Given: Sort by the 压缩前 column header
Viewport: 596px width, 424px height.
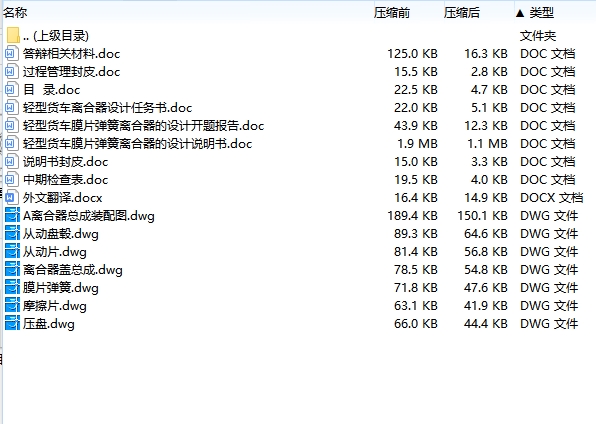Looking at the screenshot, I should [x=392, y=13].
